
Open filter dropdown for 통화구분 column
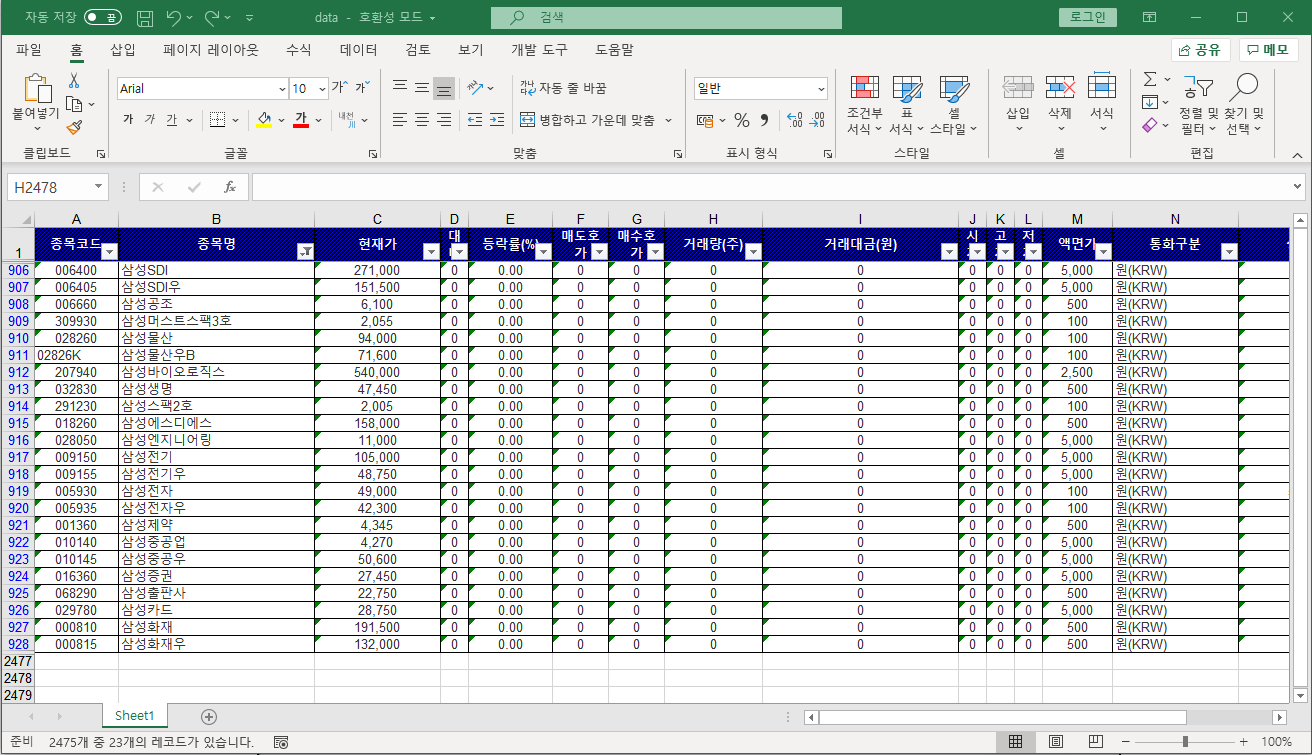pos(1229,252)
